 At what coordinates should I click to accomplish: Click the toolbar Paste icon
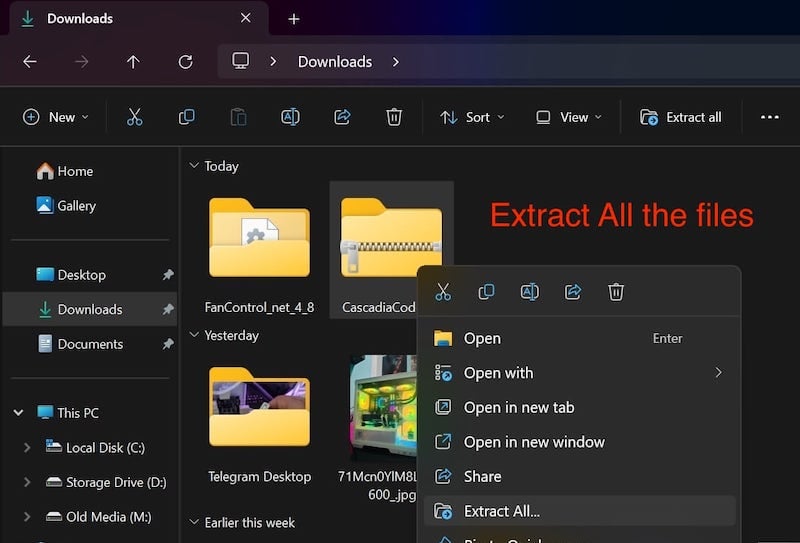coord(238,117)
